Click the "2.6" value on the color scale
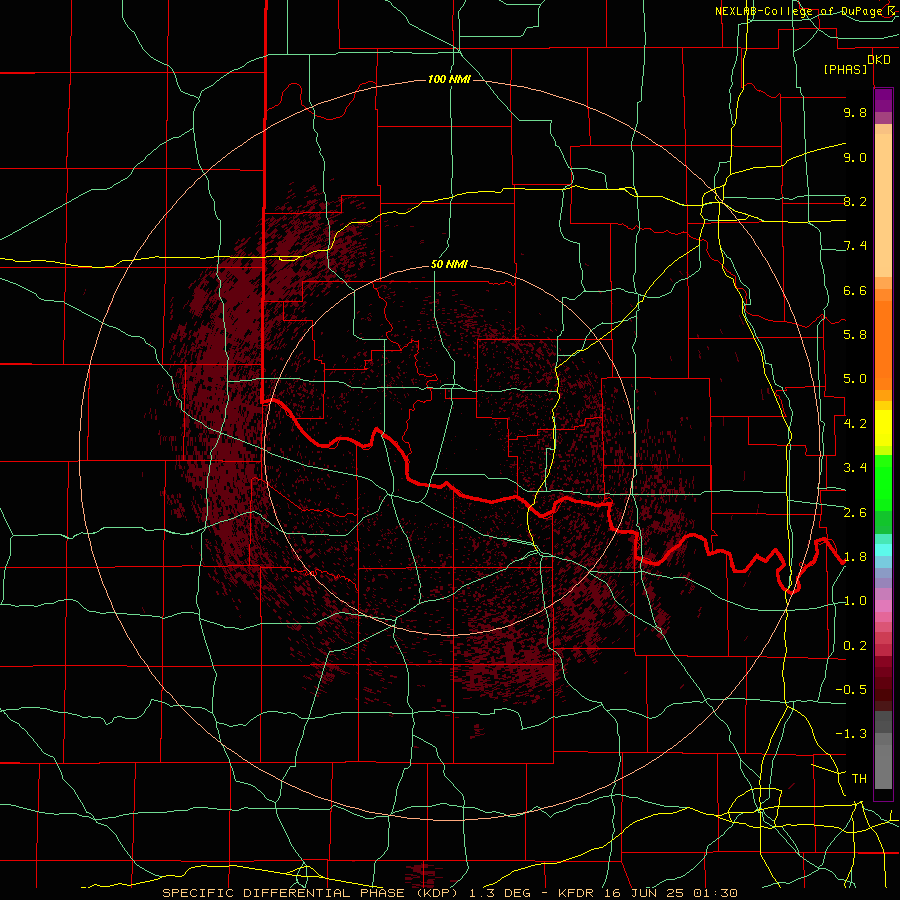The image size is (900, 900). click(855, 512)
